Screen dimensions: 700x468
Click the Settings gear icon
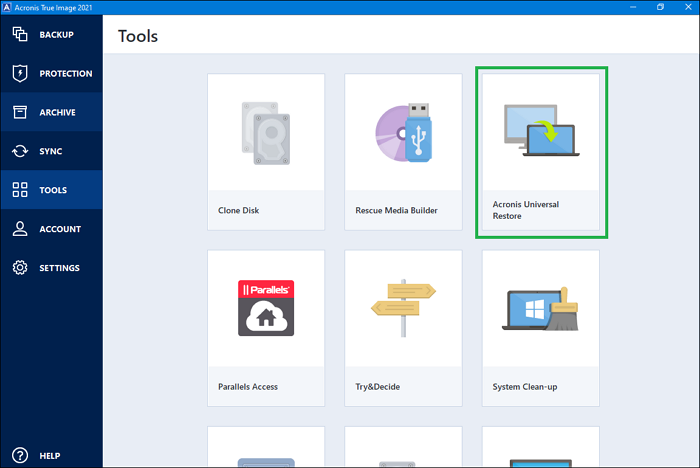coord(20,267)
